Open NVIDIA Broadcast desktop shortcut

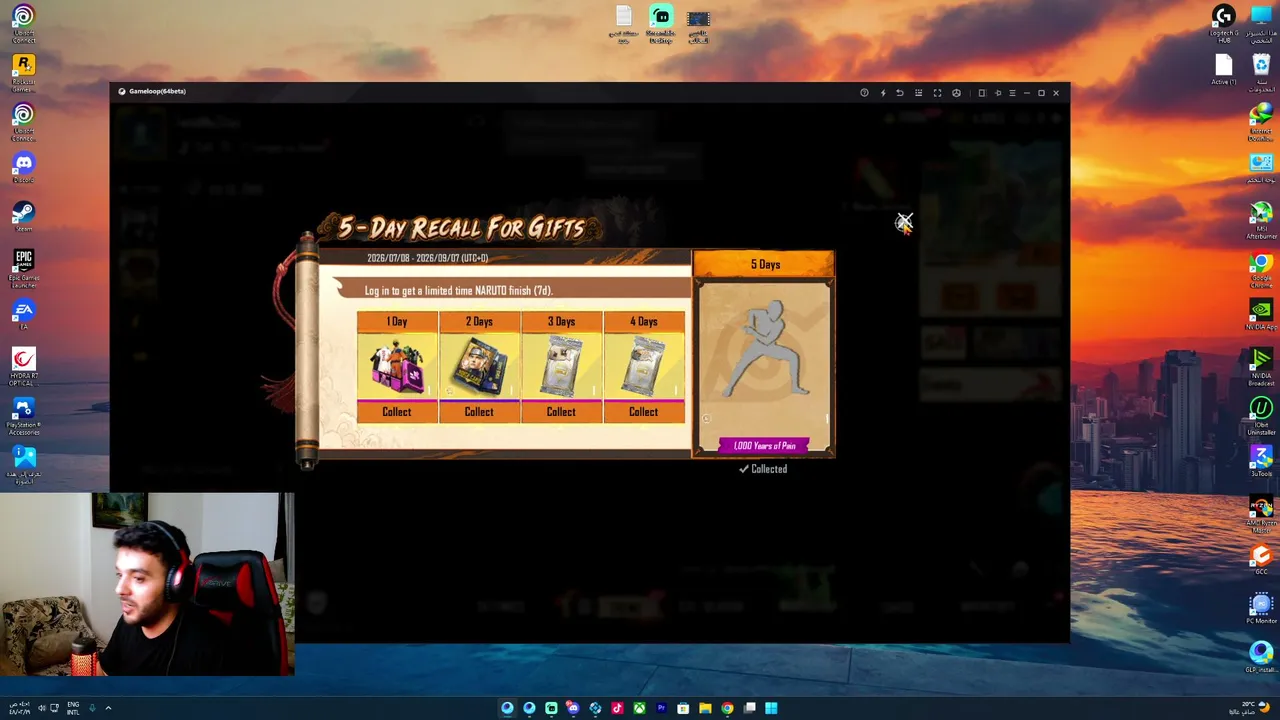(x=1261, y=367)
